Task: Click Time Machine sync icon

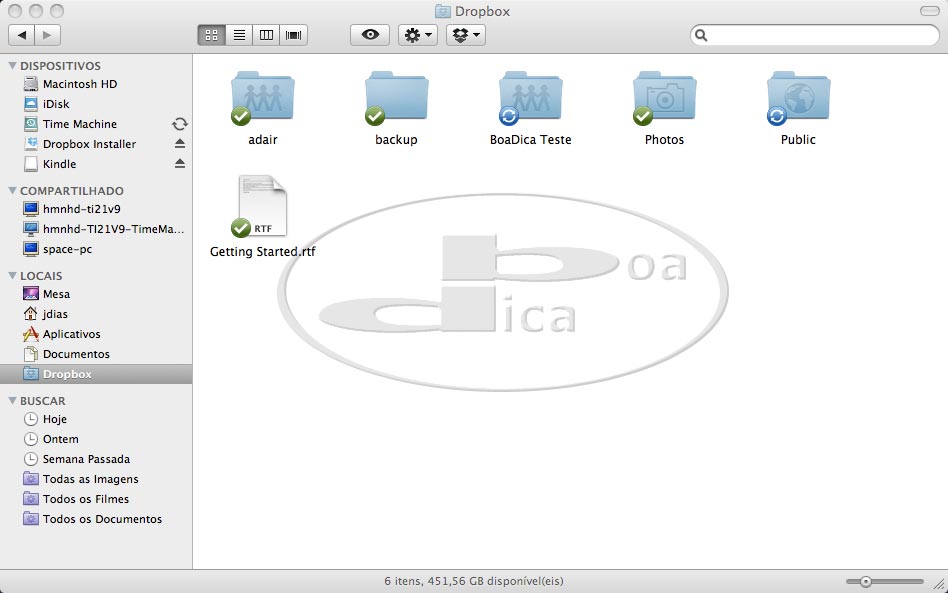Action: (180, 124)
